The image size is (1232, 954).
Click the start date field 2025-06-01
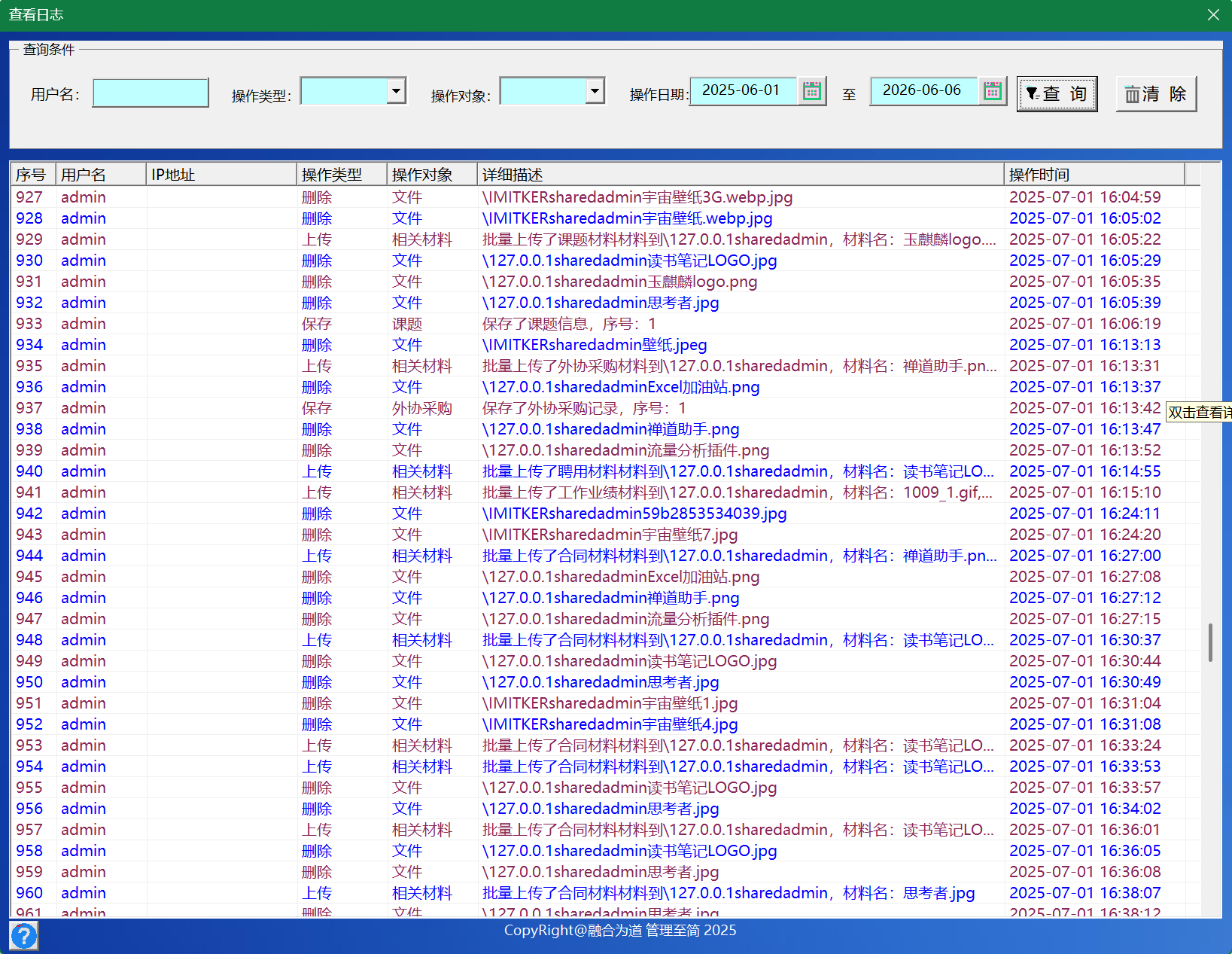(x=743, y=90)
